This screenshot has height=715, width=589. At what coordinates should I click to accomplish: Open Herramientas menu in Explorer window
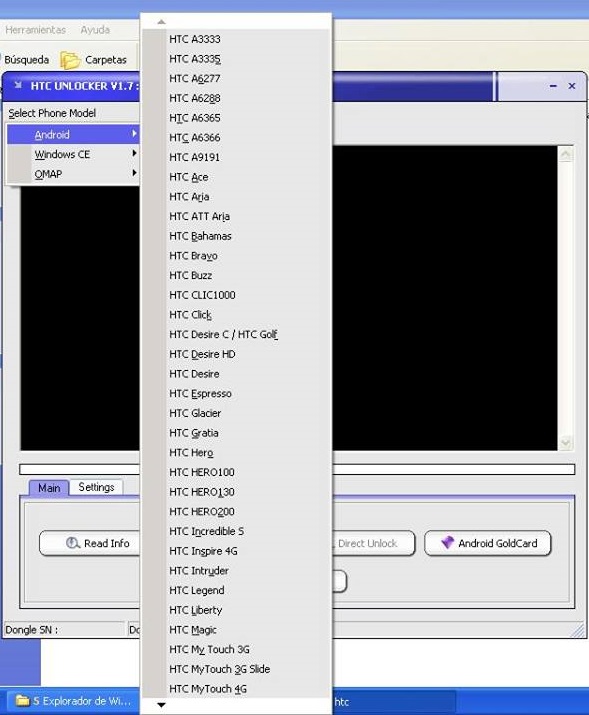36,30
